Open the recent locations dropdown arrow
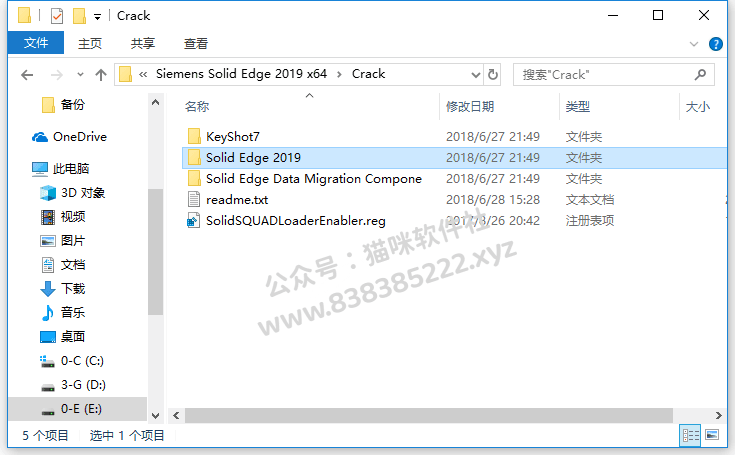The image size is (735, 455). tap(80, 75)
